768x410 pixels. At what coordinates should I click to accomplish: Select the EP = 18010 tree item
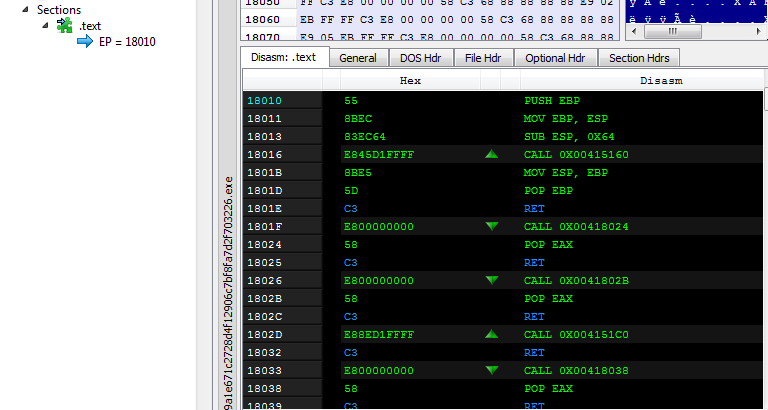click(127, 41)
